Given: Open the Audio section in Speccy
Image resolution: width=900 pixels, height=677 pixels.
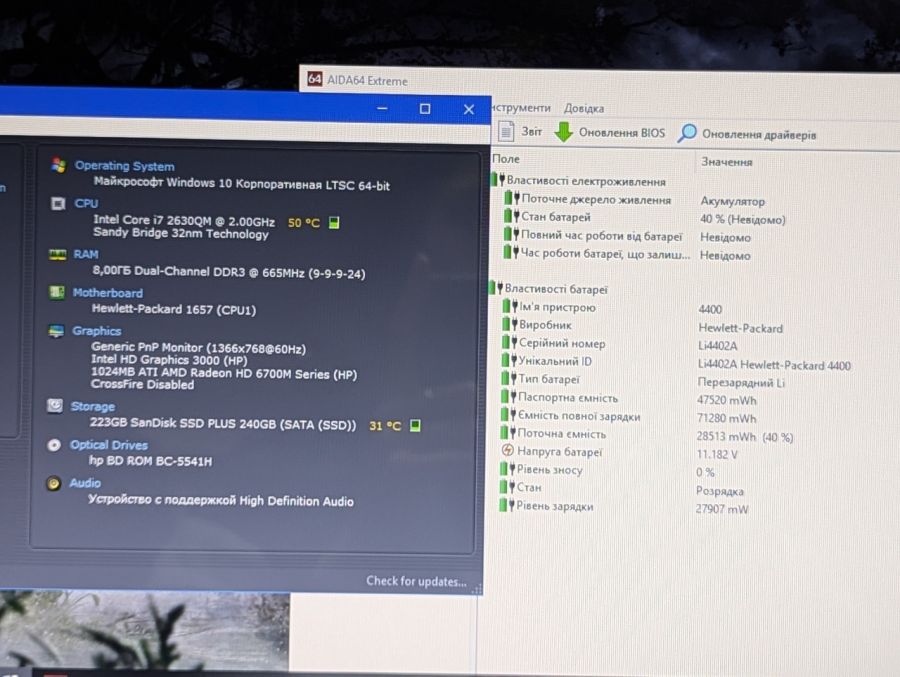Looking at the screenshot, I should (x=85, y=483).
